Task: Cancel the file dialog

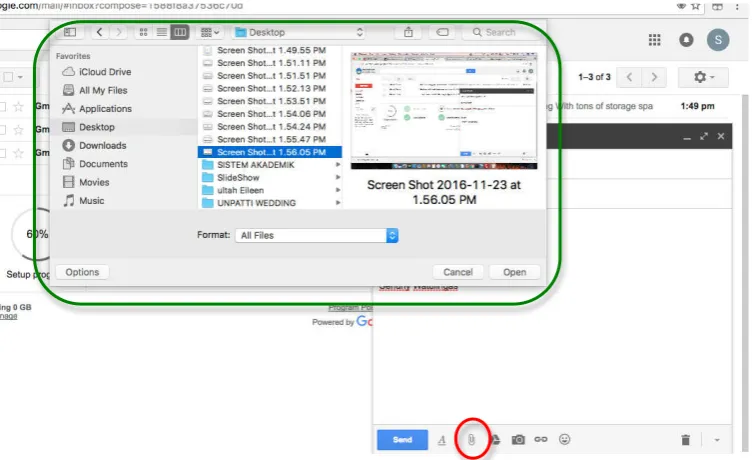Action: click(x=458, y=272)
